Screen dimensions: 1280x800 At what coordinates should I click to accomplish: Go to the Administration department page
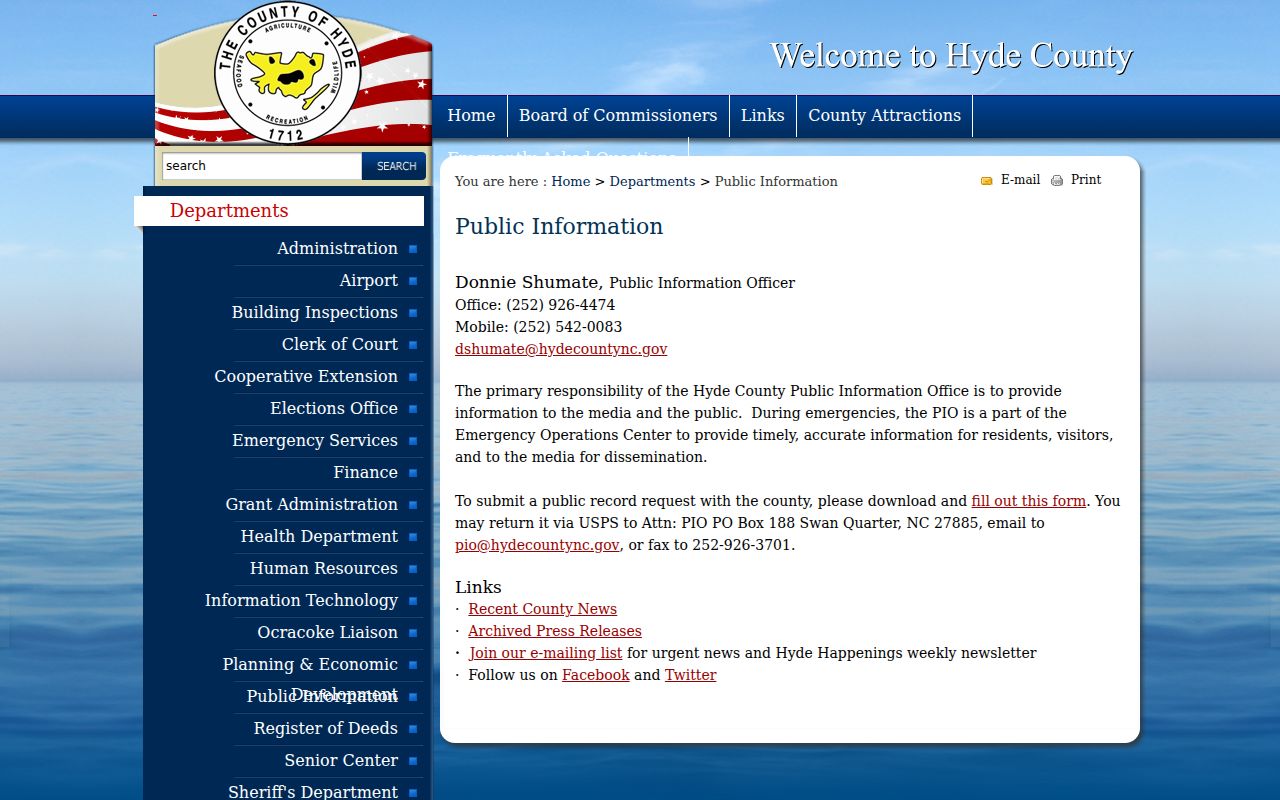click(337, 248)
